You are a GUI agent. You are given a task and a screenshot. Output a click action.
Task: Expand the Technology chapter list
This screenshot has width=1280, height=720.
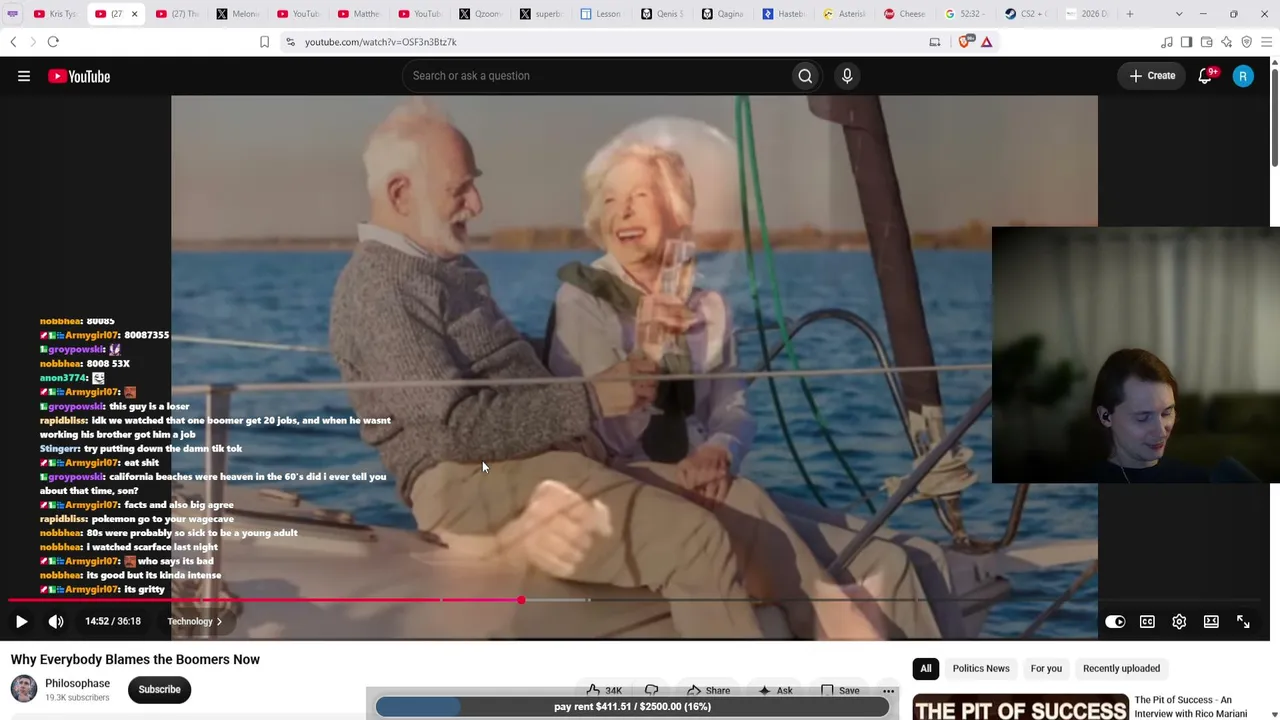point(195,621)
